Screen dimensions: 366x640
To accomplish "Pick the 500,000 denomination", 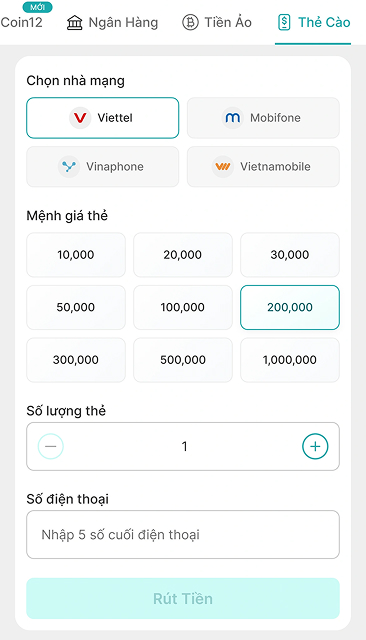I will [x=183, y=360].
